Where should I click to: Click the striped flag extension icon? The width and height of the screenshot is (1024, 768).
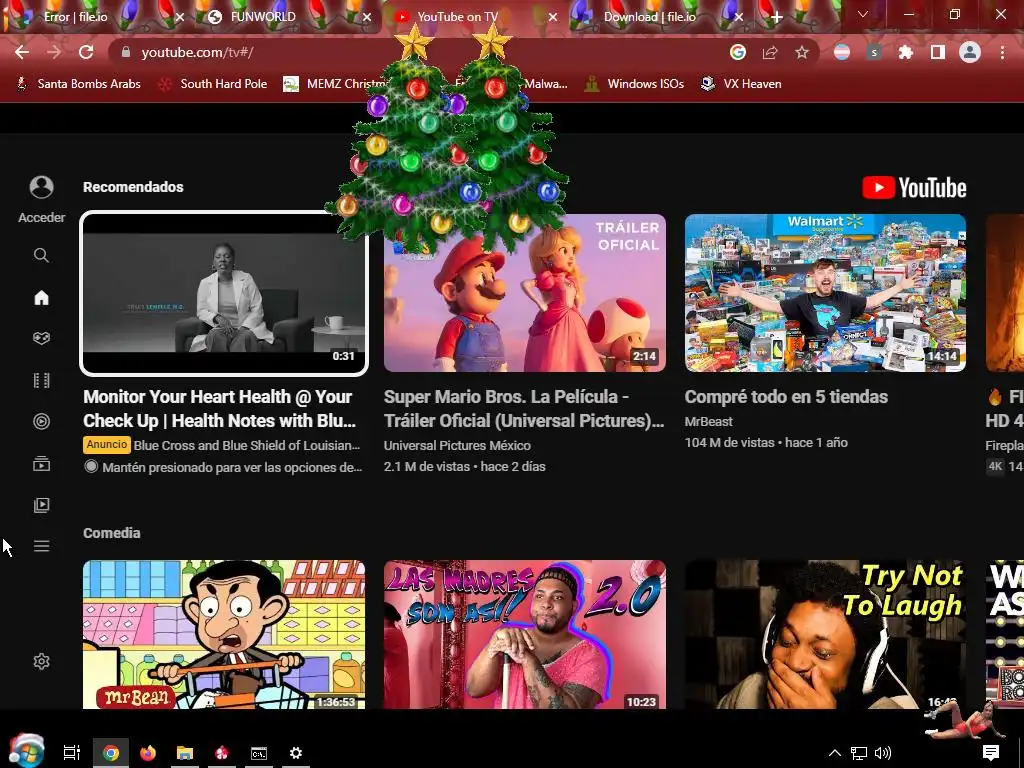click(x=842, y=52)
